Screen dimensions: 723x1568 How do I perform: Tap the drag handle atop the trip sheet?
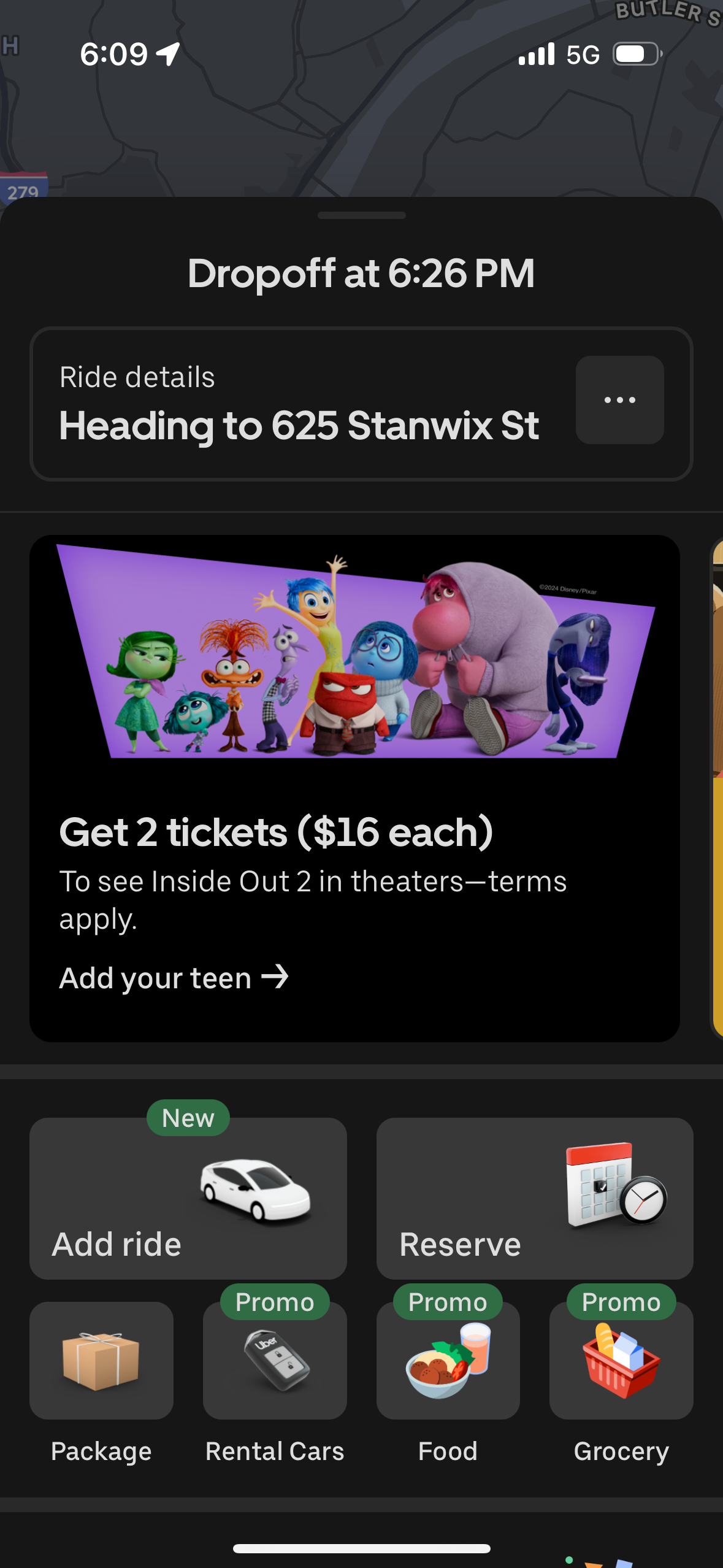pos(362,215)
